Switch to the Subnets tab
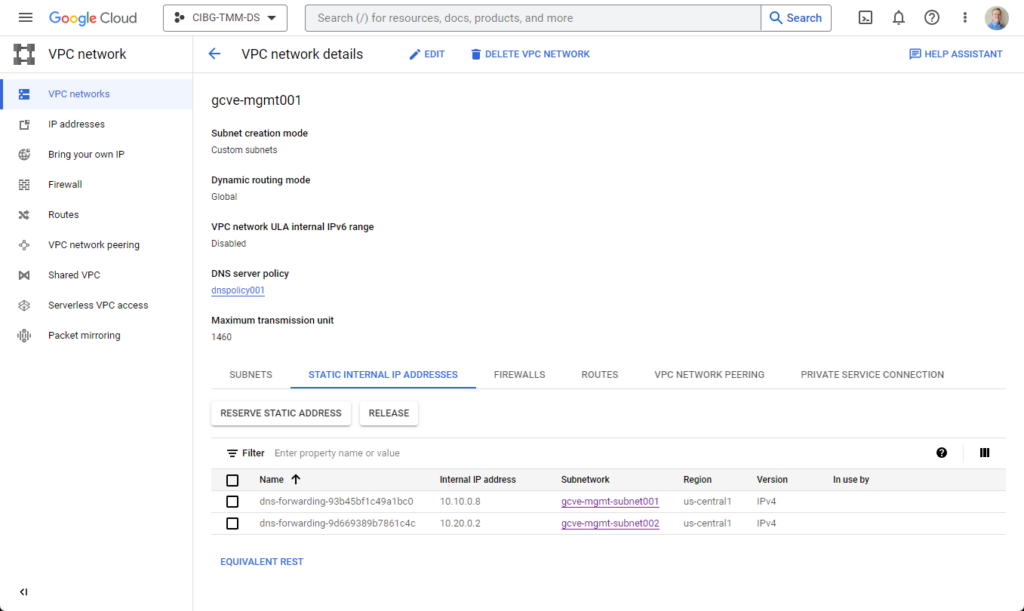 251,375
